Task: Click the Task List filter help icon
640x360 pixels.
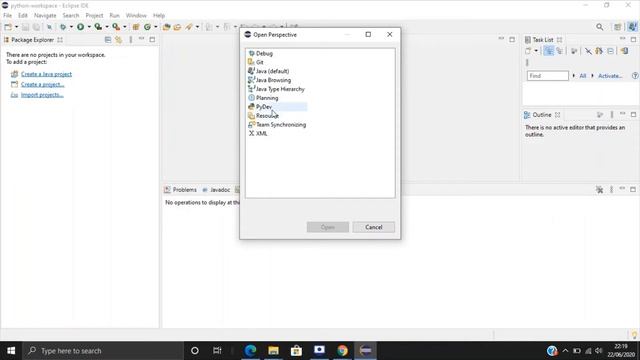Action: [635, 76]
